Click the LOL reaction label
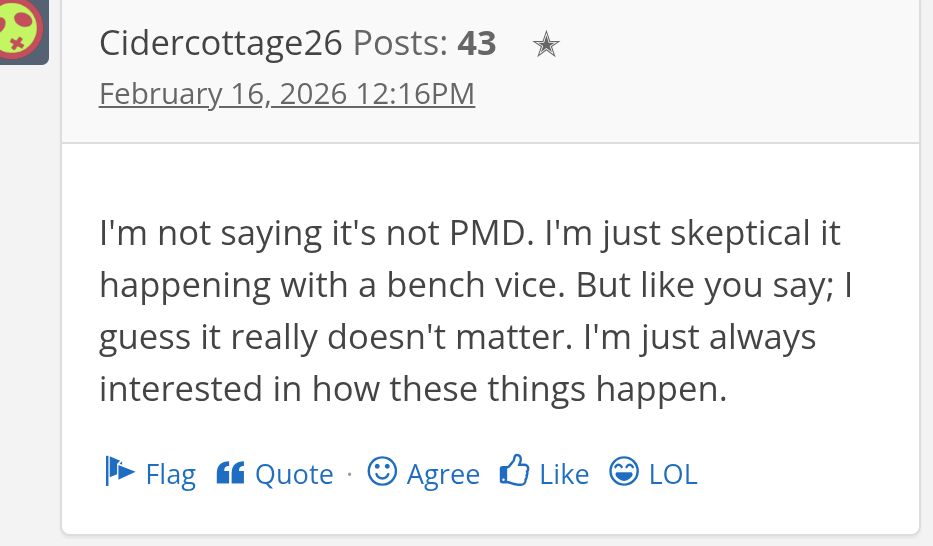Image resolution: width=933 pixels, height=546 pixels. pyautogui.click(x=673, y=474)
